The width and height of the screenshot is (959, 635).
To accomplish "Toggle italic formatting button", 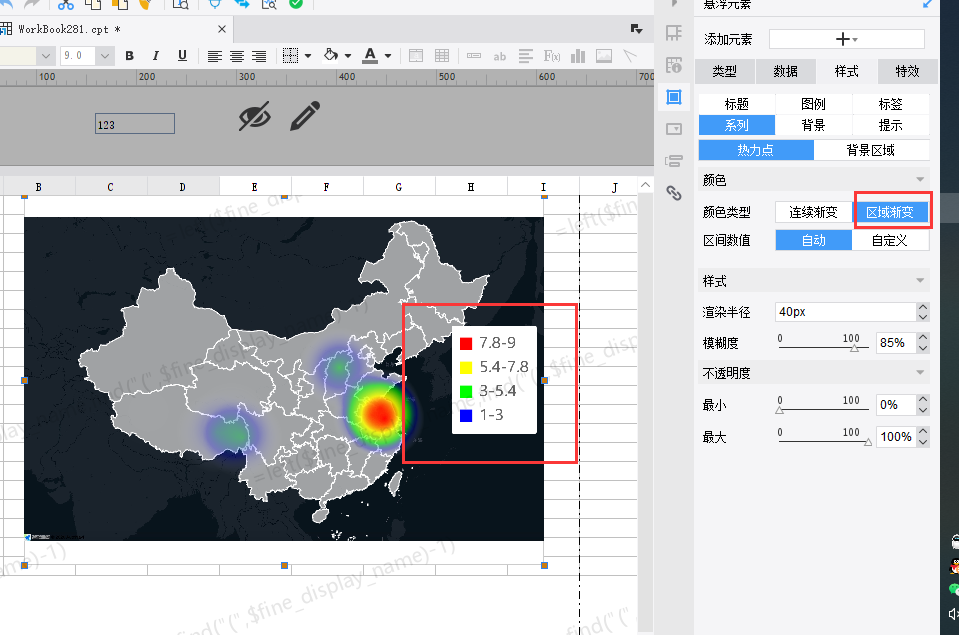I will [155, 56].
